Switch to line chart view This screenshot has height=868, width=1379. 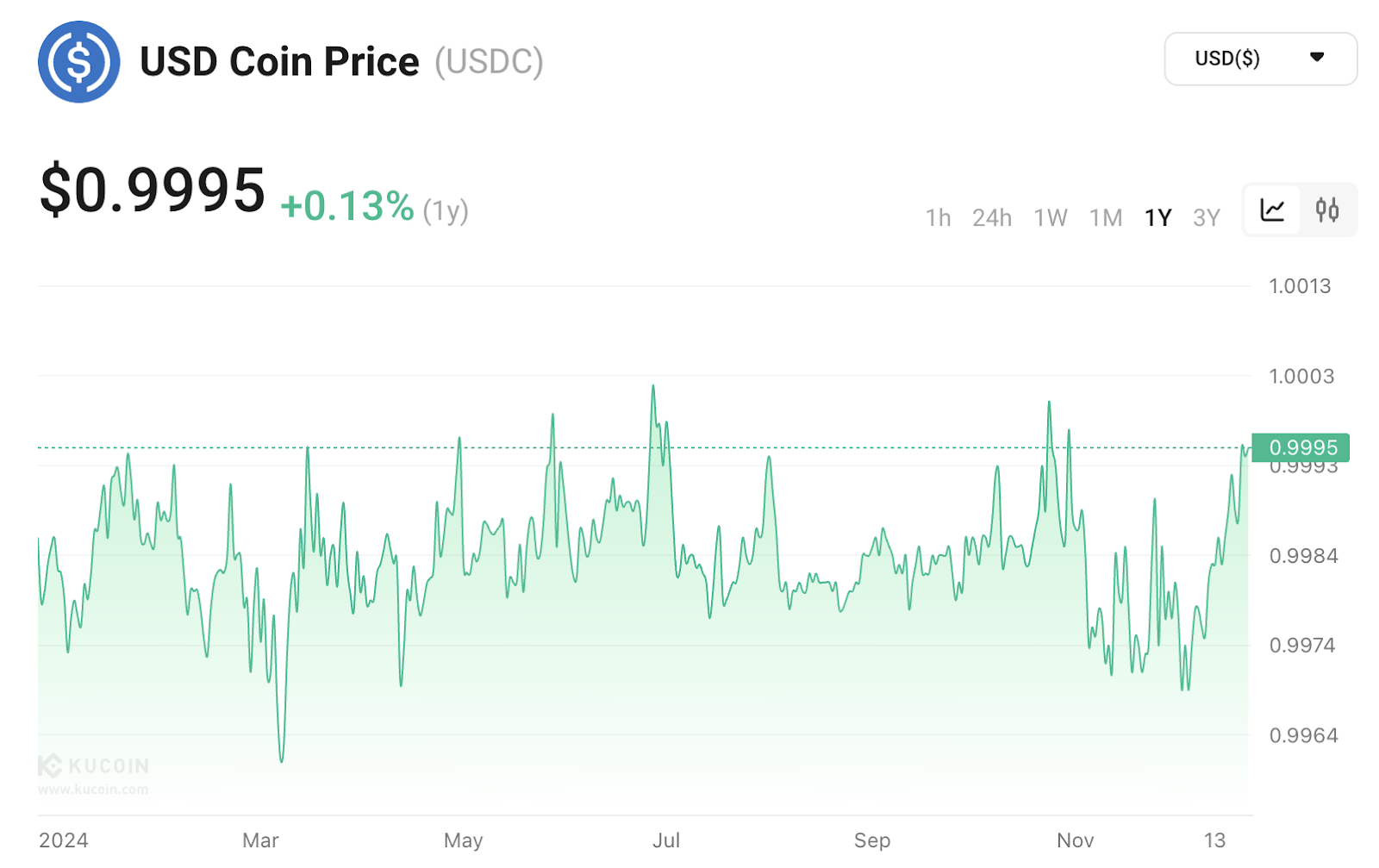click(1272, 209)
